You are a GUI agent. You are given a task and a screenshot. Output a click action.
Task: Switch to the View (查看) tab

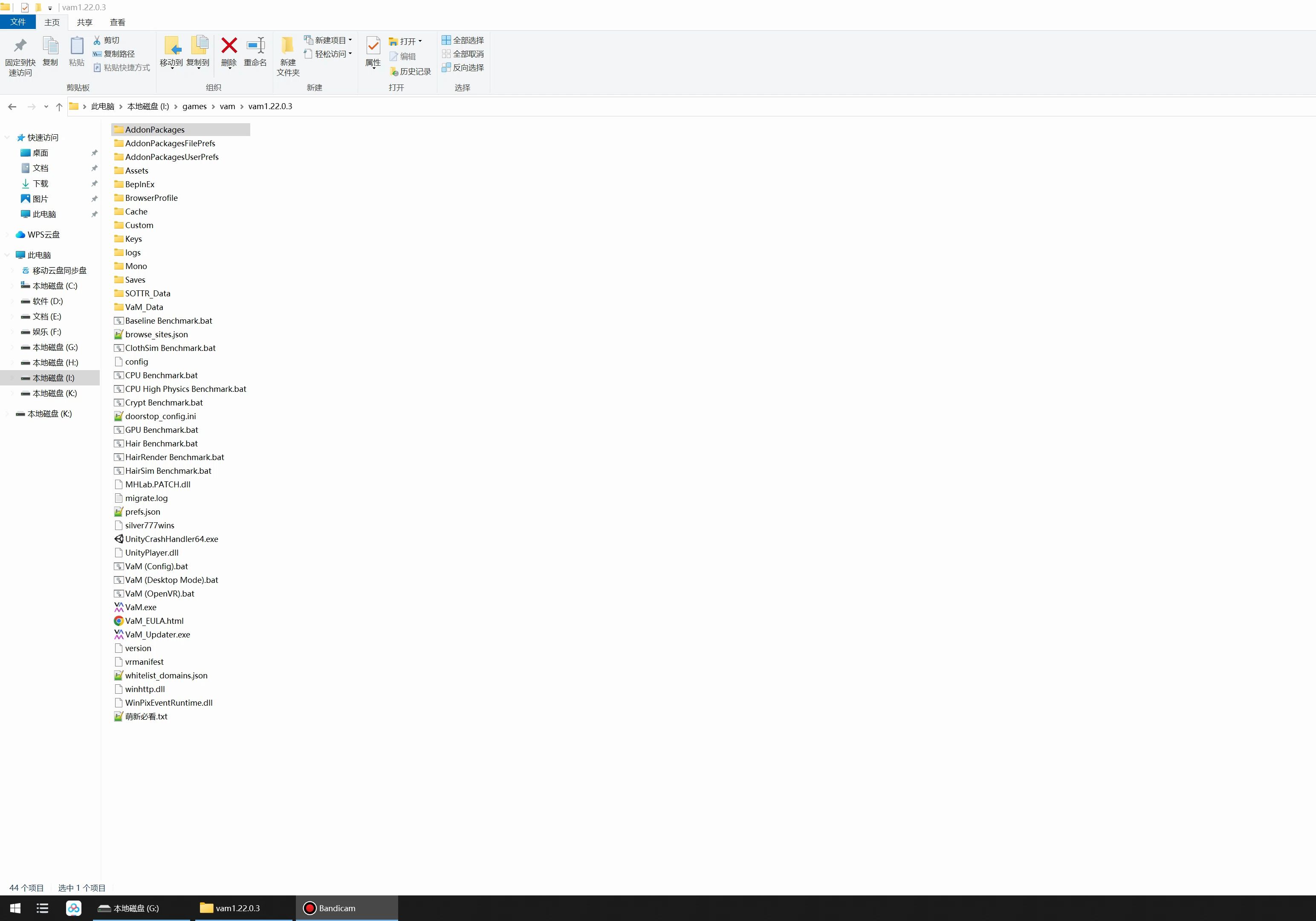point(118,22)
